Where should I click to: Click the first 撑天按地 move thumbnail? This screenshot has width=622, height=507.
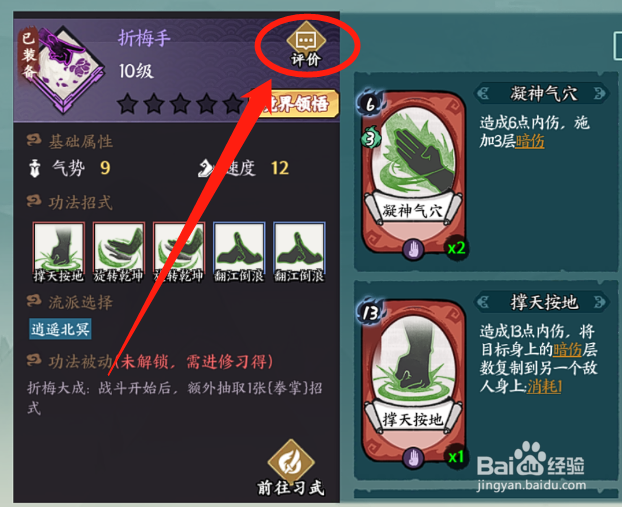tap(59, 252)
